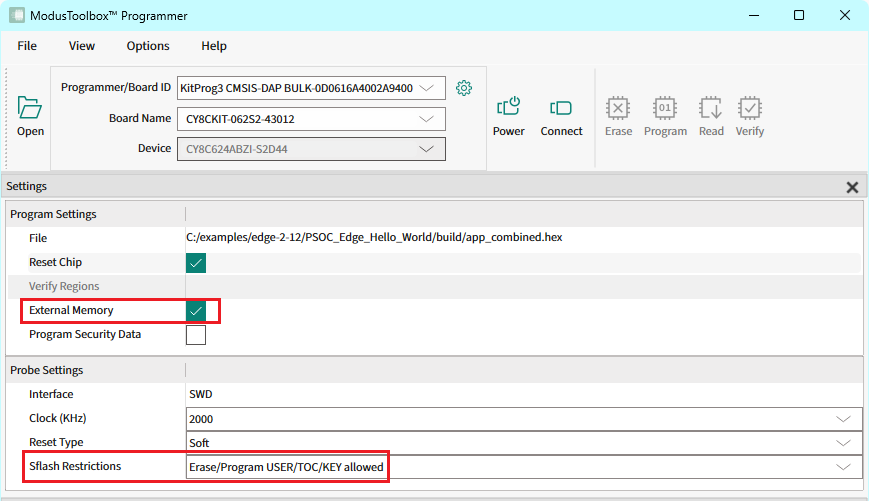Open the File menu
Image resolution: width=869 pixels, height=501 pixels.
tap(27, 46)
